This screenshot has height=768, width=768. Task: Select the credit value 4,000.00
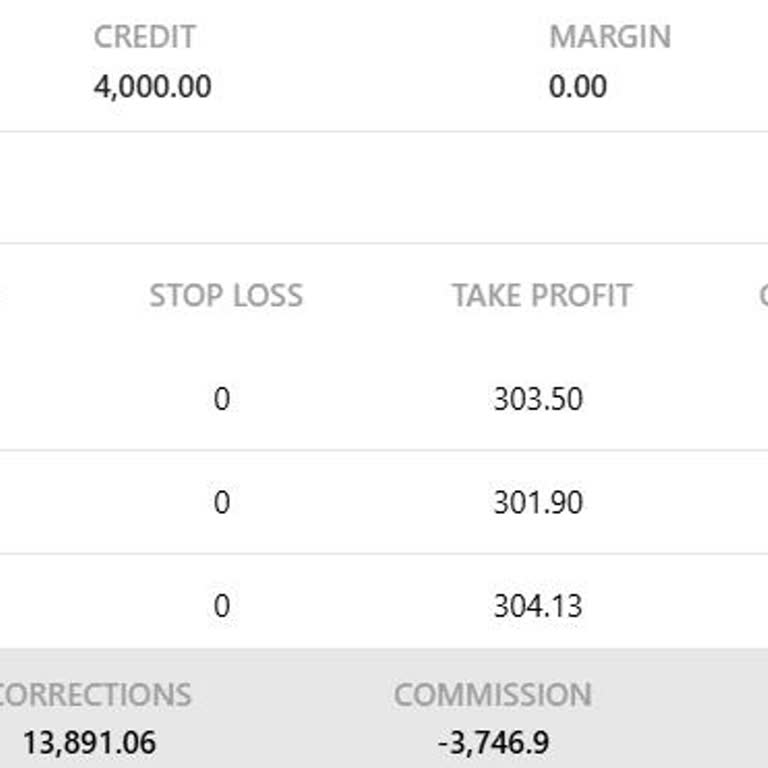point(152,87)
